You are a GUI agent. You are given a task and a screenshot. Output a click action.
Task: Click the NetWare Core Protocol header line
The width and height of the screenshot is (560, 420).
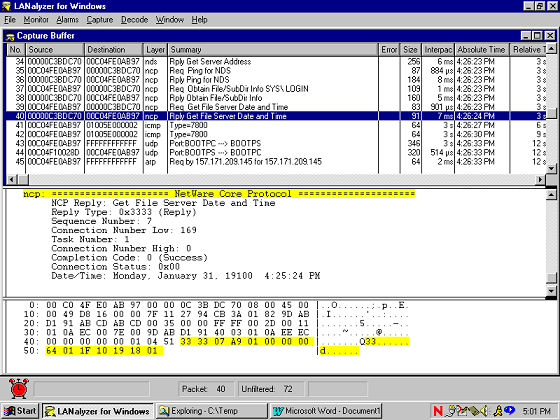tap(219, 194)
